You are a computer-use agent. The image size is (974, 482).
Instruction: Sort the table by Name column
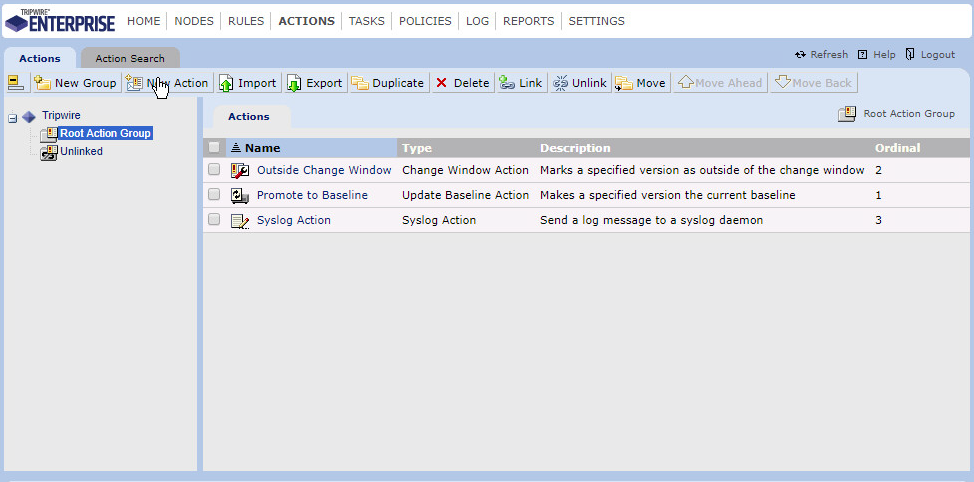click(x=262, y=148)
